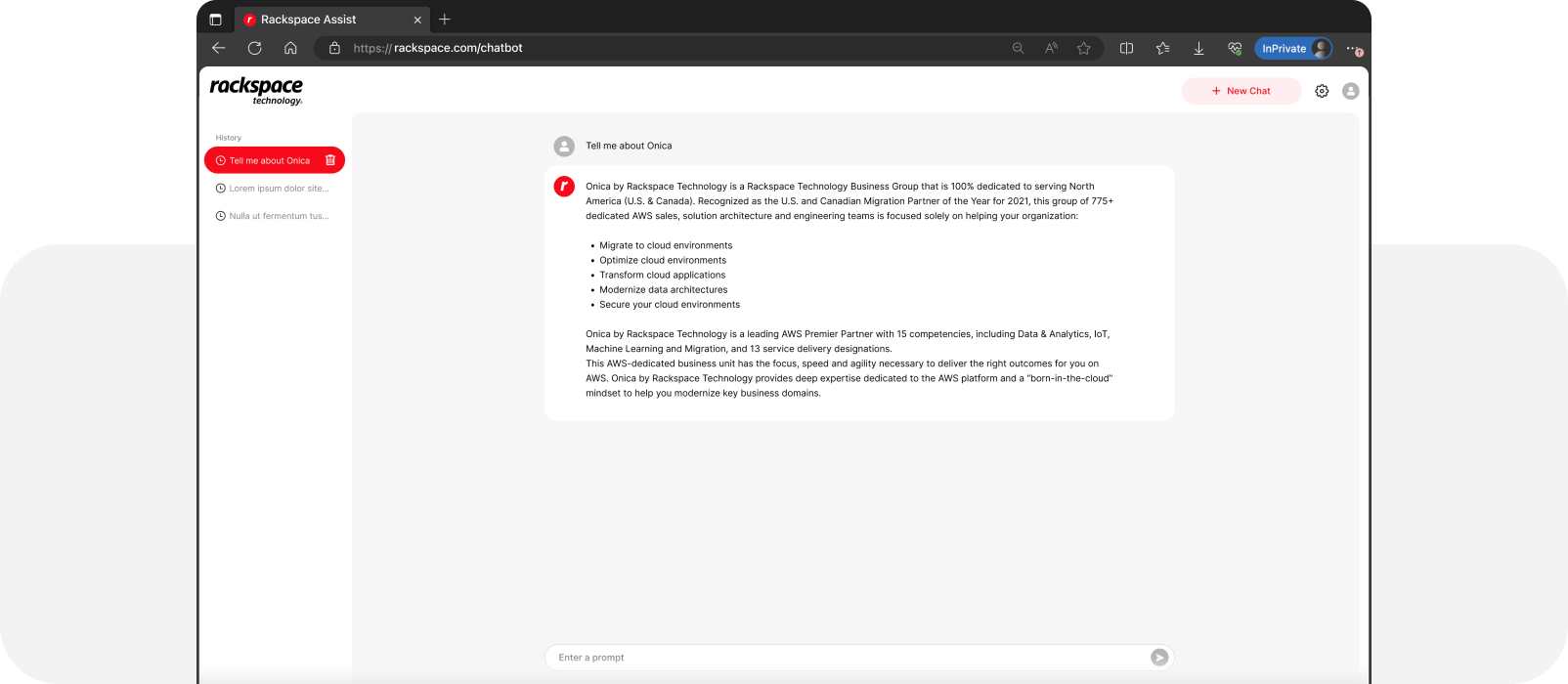This screenshot has width=1568, height=684.
Task: Refresh the browser page
Action: [x=254, y=48]
